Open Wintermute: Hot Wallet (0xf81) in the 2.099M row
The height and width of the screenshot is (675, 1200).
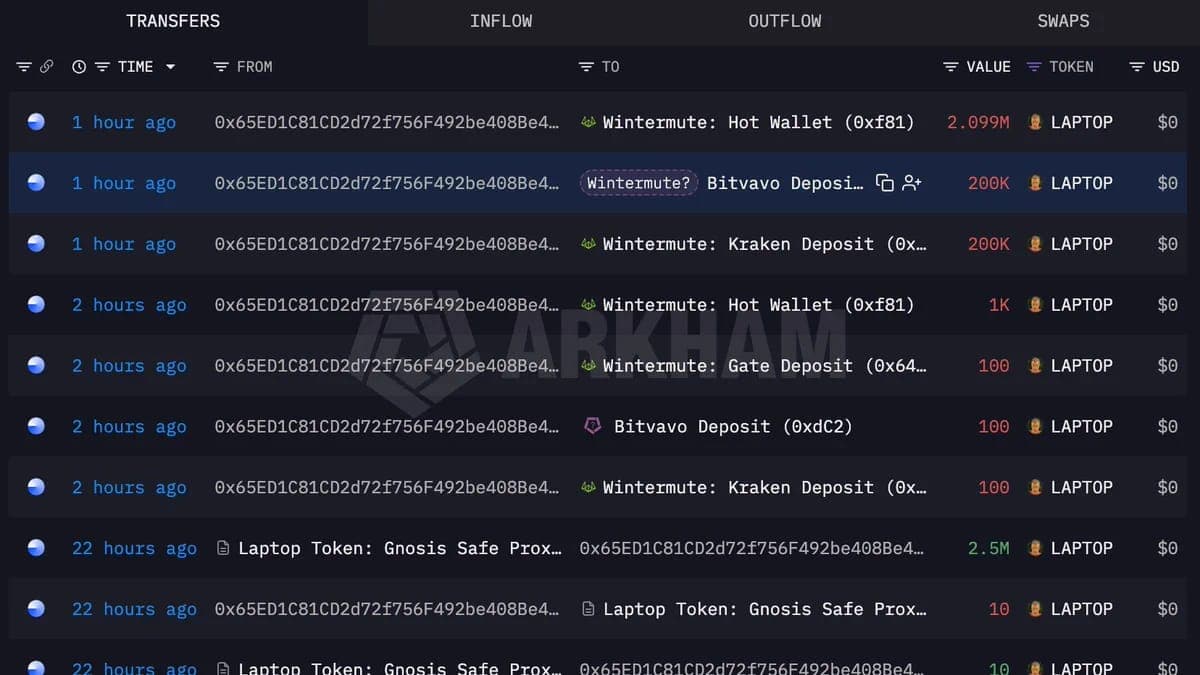[758, 122]
